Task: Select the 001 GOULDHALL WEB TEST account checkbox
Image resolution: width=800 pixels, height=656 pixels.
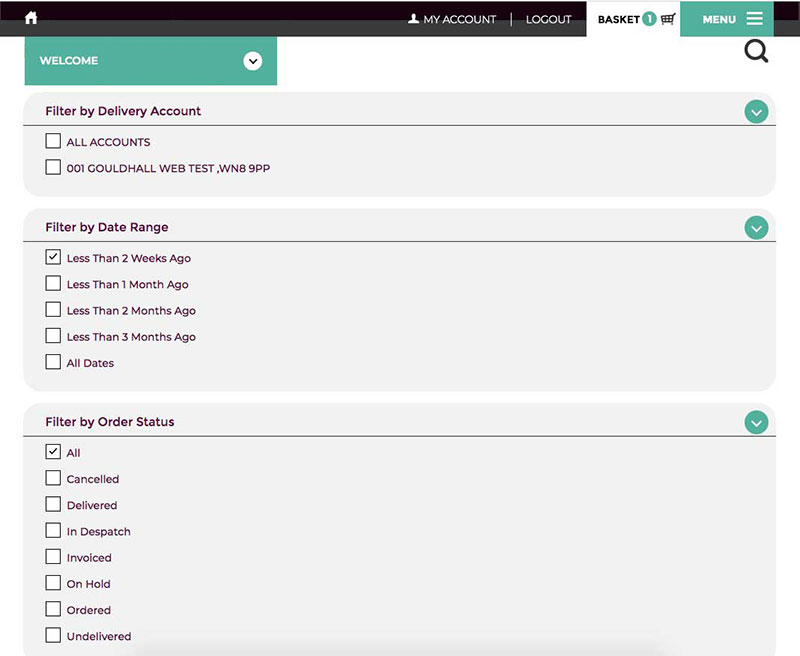Action: pos(53,168)
